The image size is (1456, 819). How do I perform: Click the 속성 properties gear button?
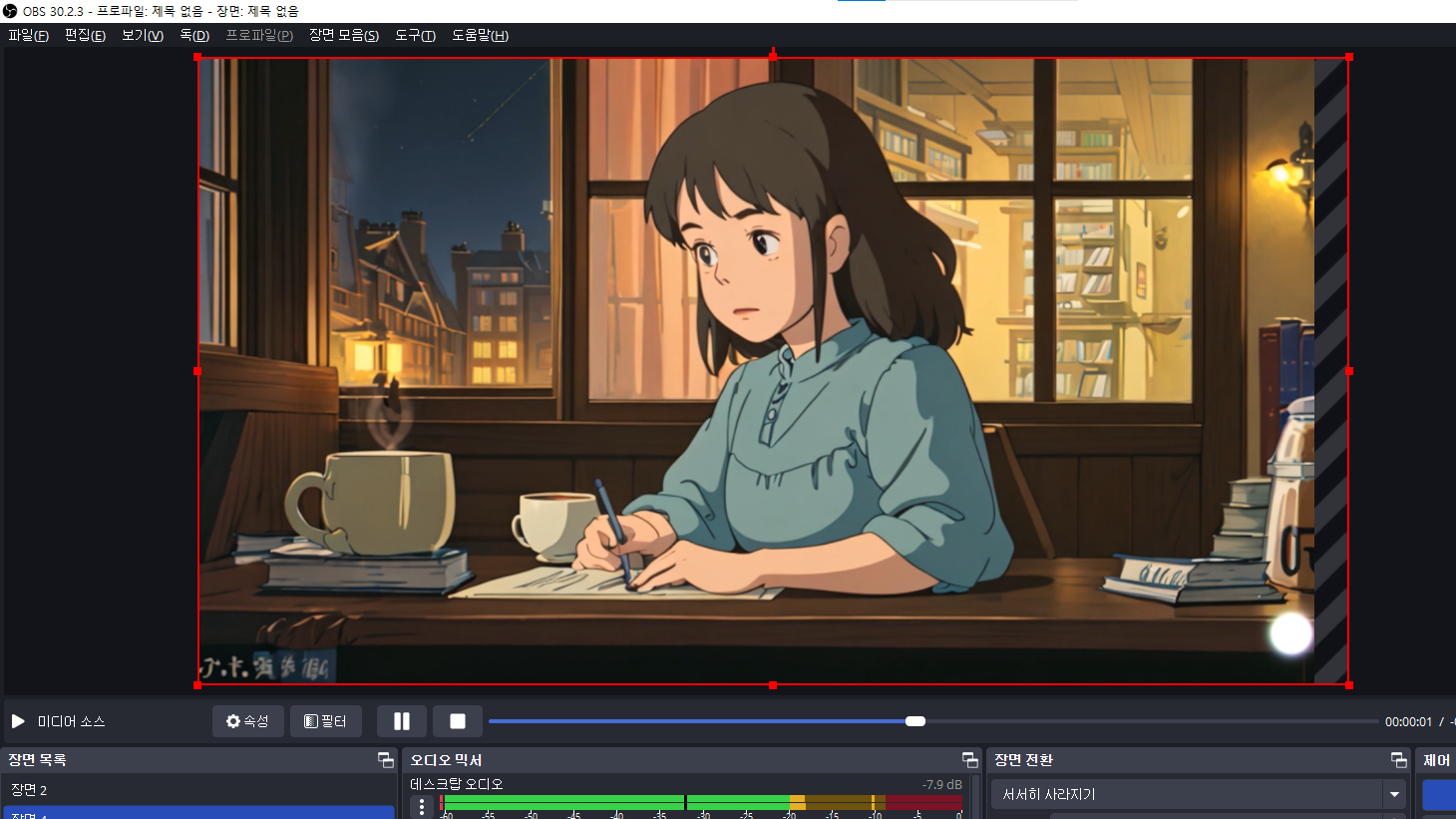point(248,721)
